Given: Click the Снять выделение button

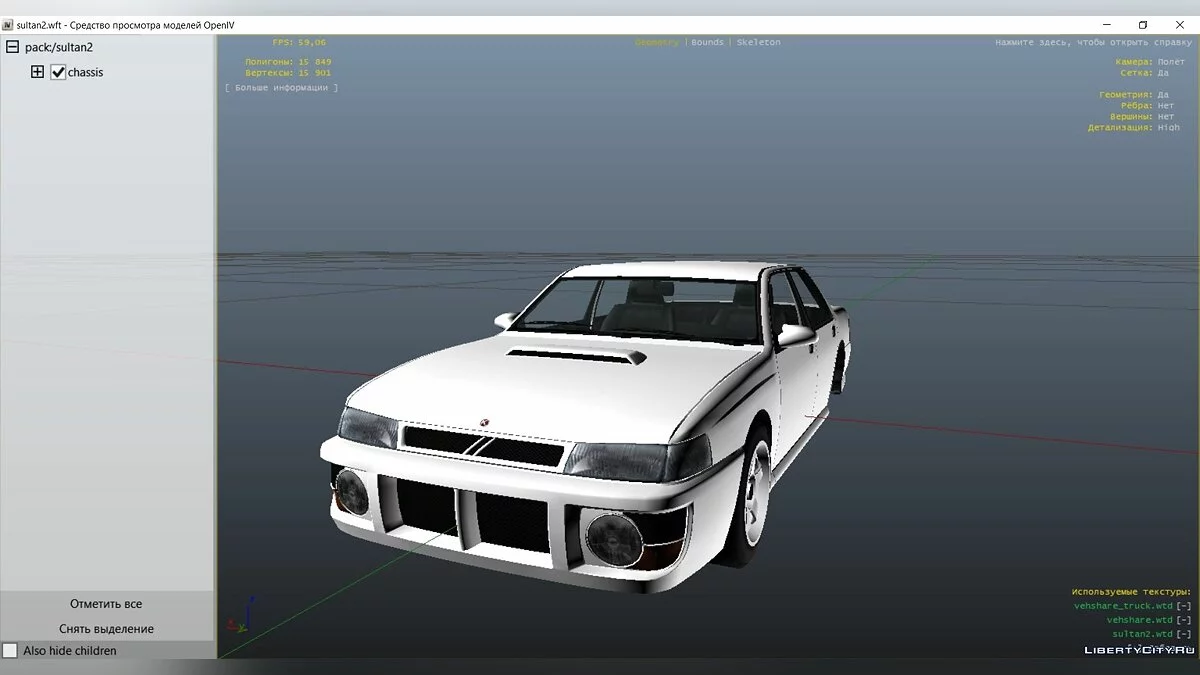Looking at the screenshot, I should point(106,629).
